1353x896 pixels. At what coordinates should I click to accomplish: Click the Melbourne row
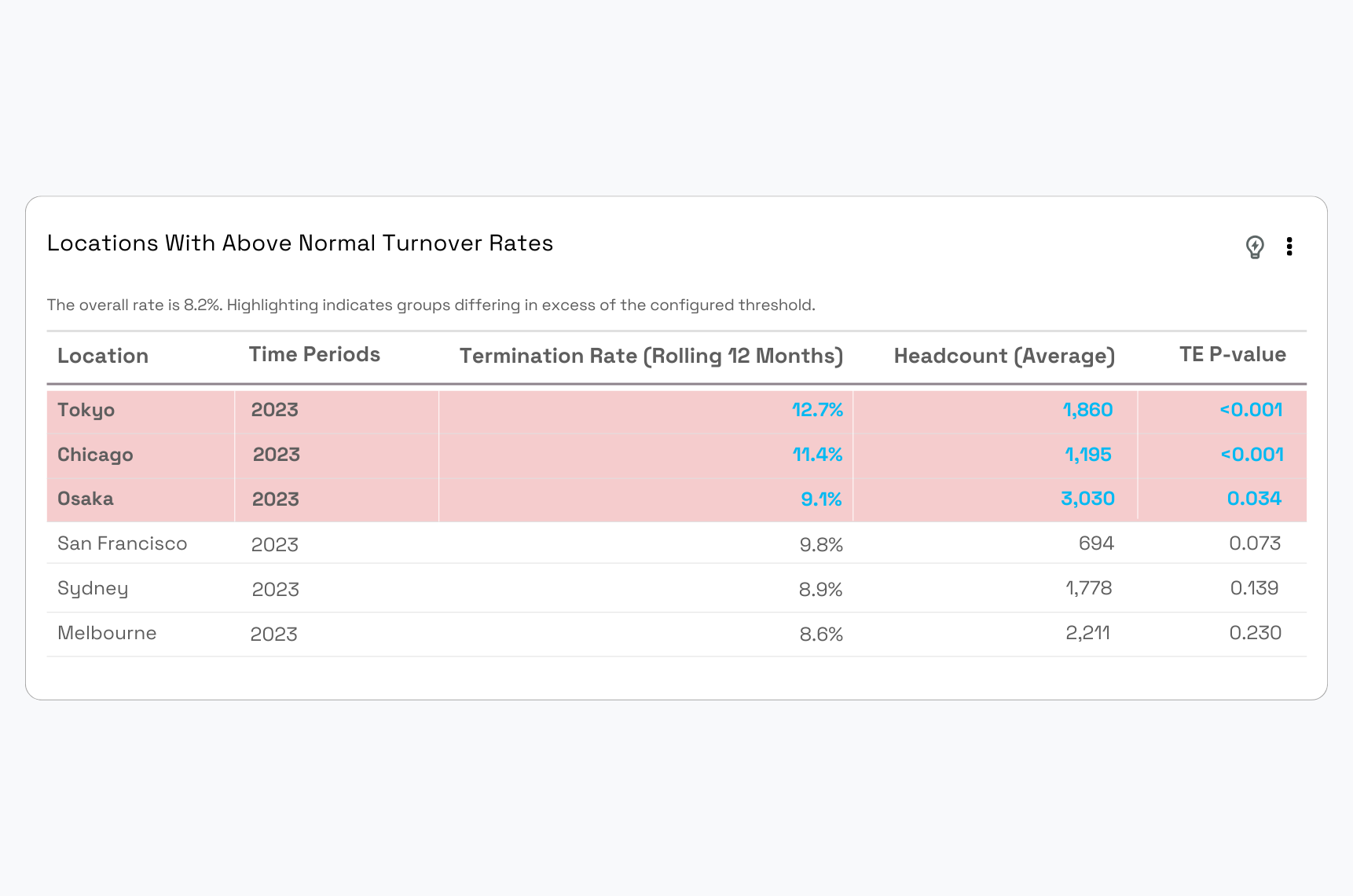(471, 633)
